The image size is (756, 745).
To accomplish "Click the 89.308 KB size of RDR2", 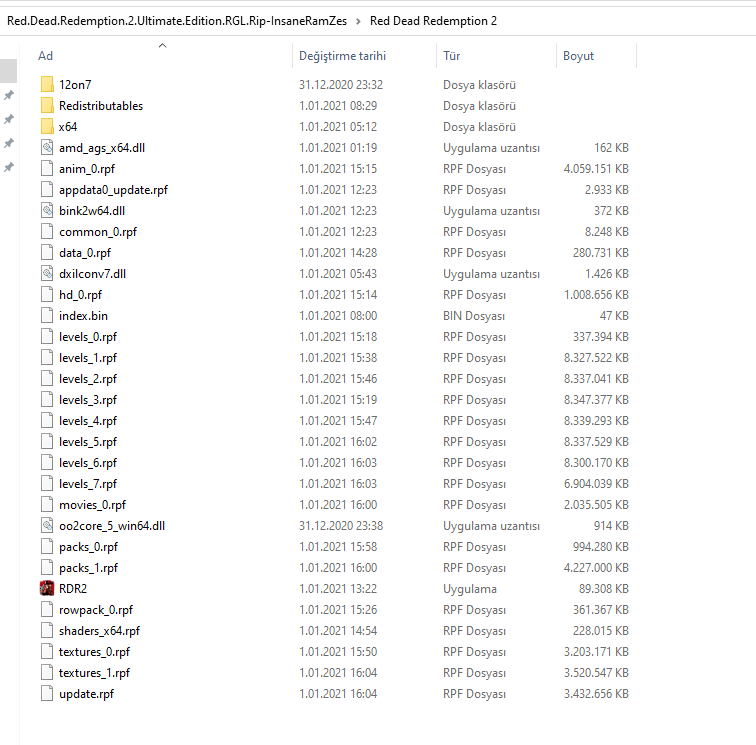I will tap(604, 588).
